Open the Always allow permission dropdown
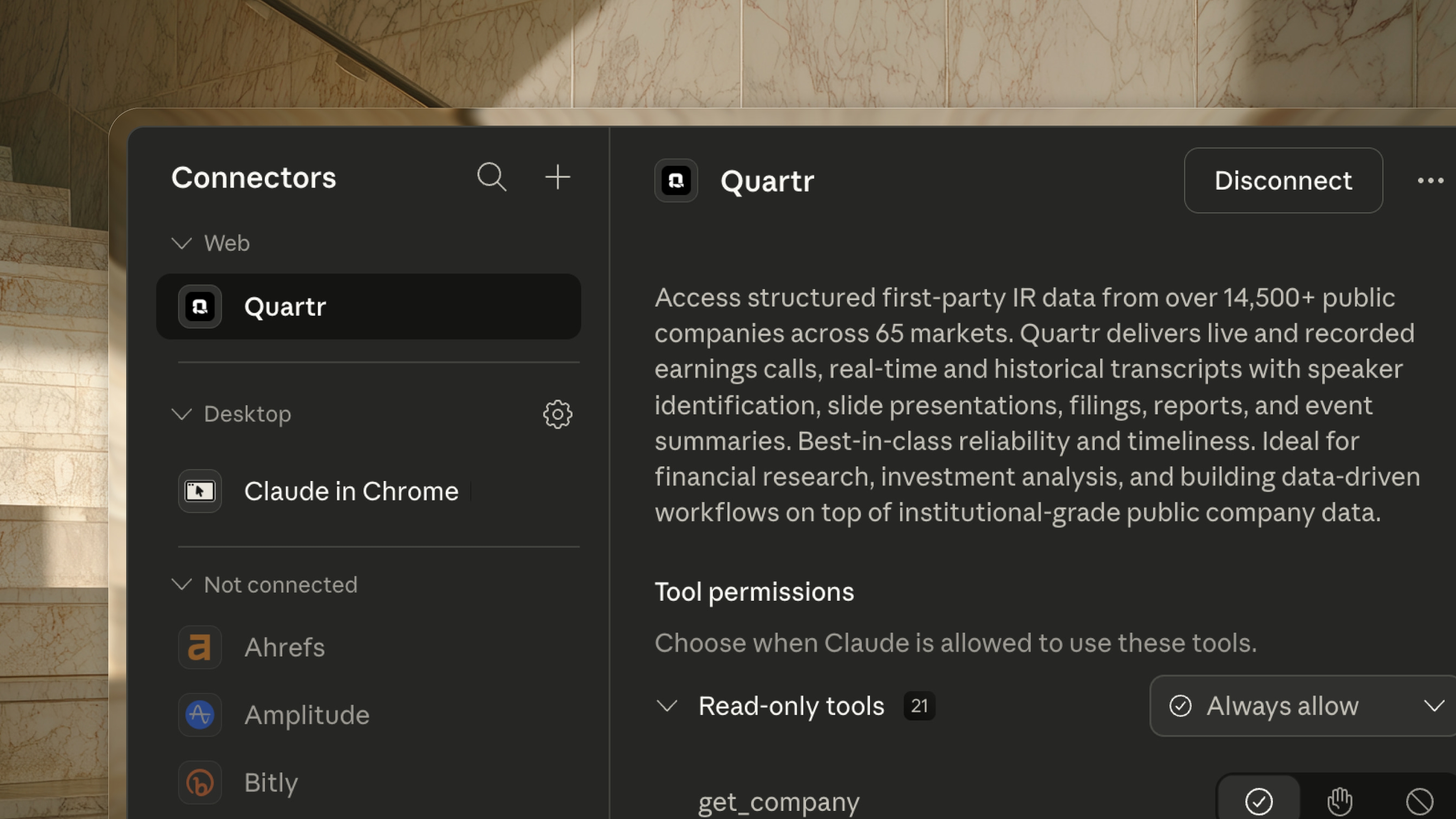 [x=1303, y=706]
